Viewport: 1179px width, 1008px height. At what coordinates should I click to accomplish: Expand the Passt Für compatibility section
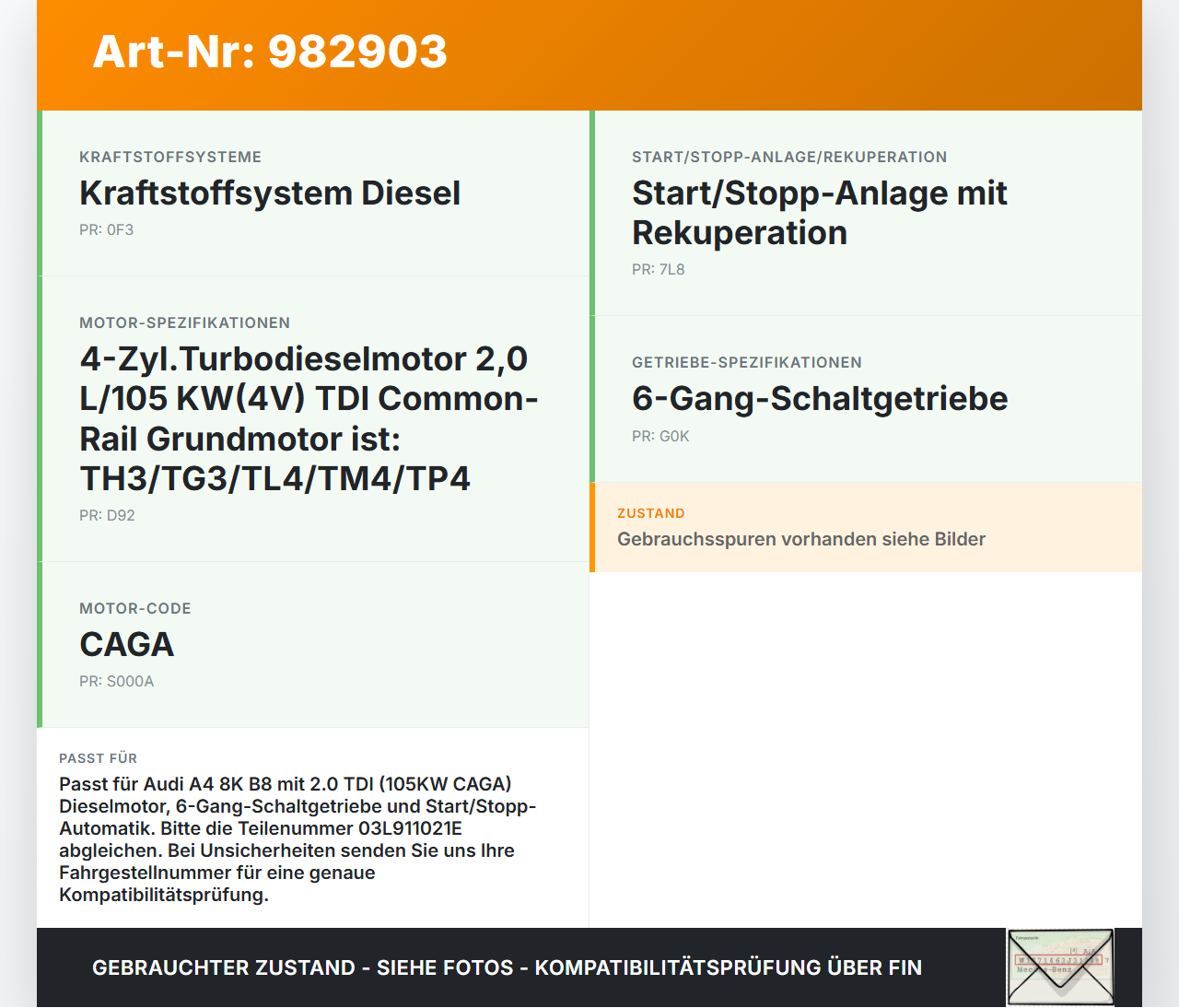98,758
